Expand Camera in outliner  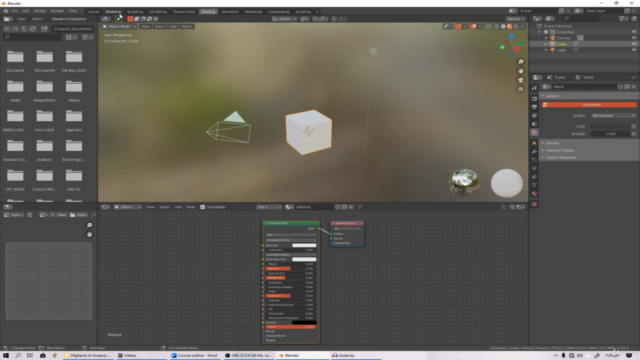(546, 38)
